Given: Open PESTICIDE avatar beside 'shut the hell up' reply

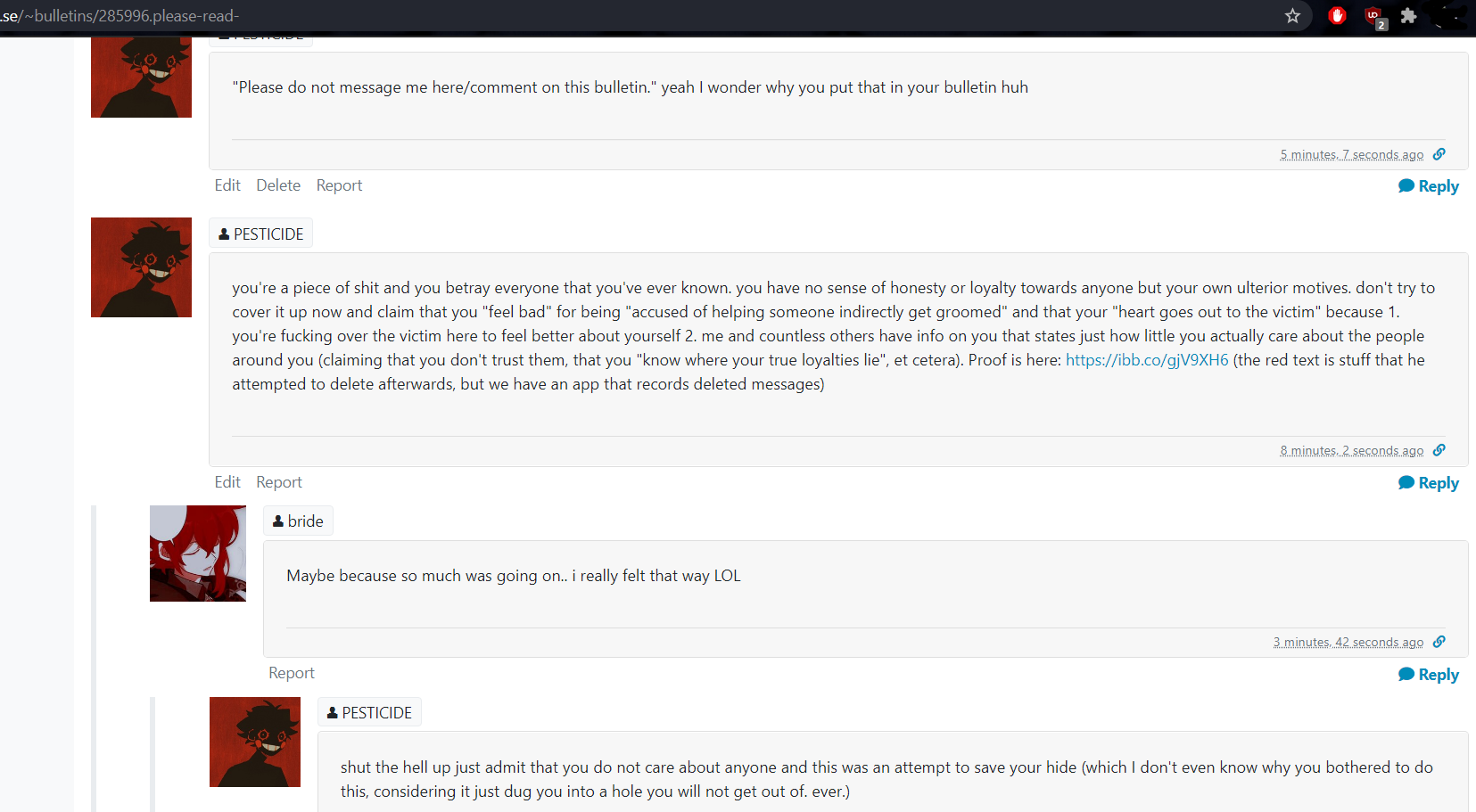Looking at the screenshot, I should 255,742.
